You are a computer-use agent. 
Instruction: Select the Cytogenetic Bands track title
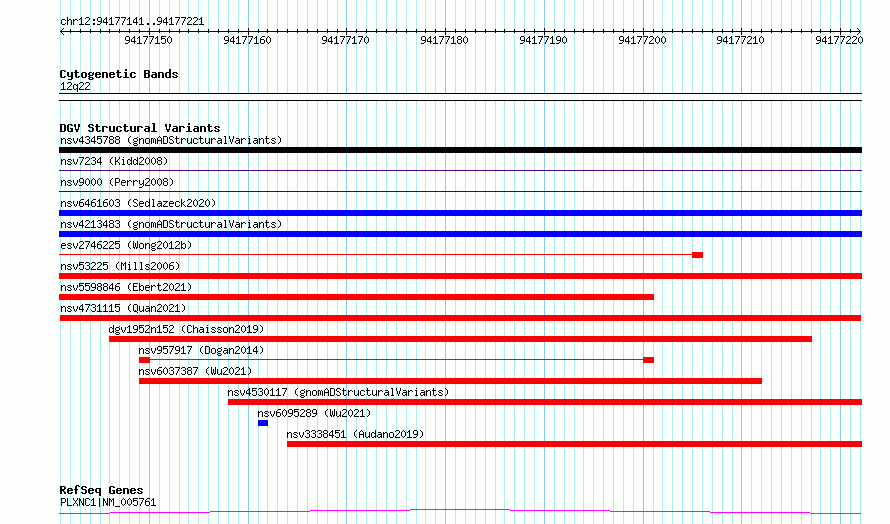119,74
